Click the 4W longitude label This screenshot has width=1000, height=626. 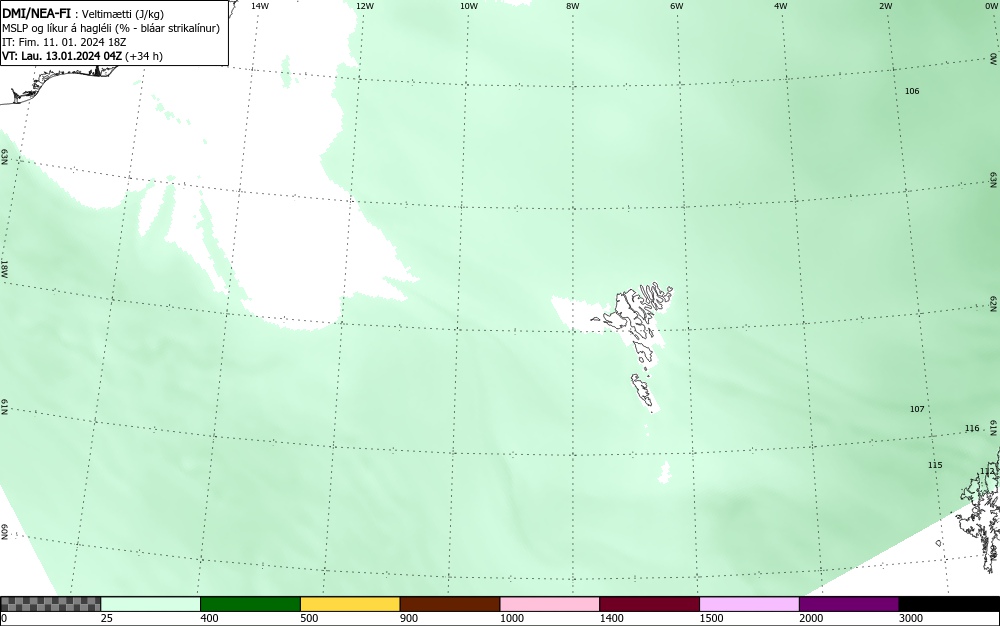[x=781, y=6]
